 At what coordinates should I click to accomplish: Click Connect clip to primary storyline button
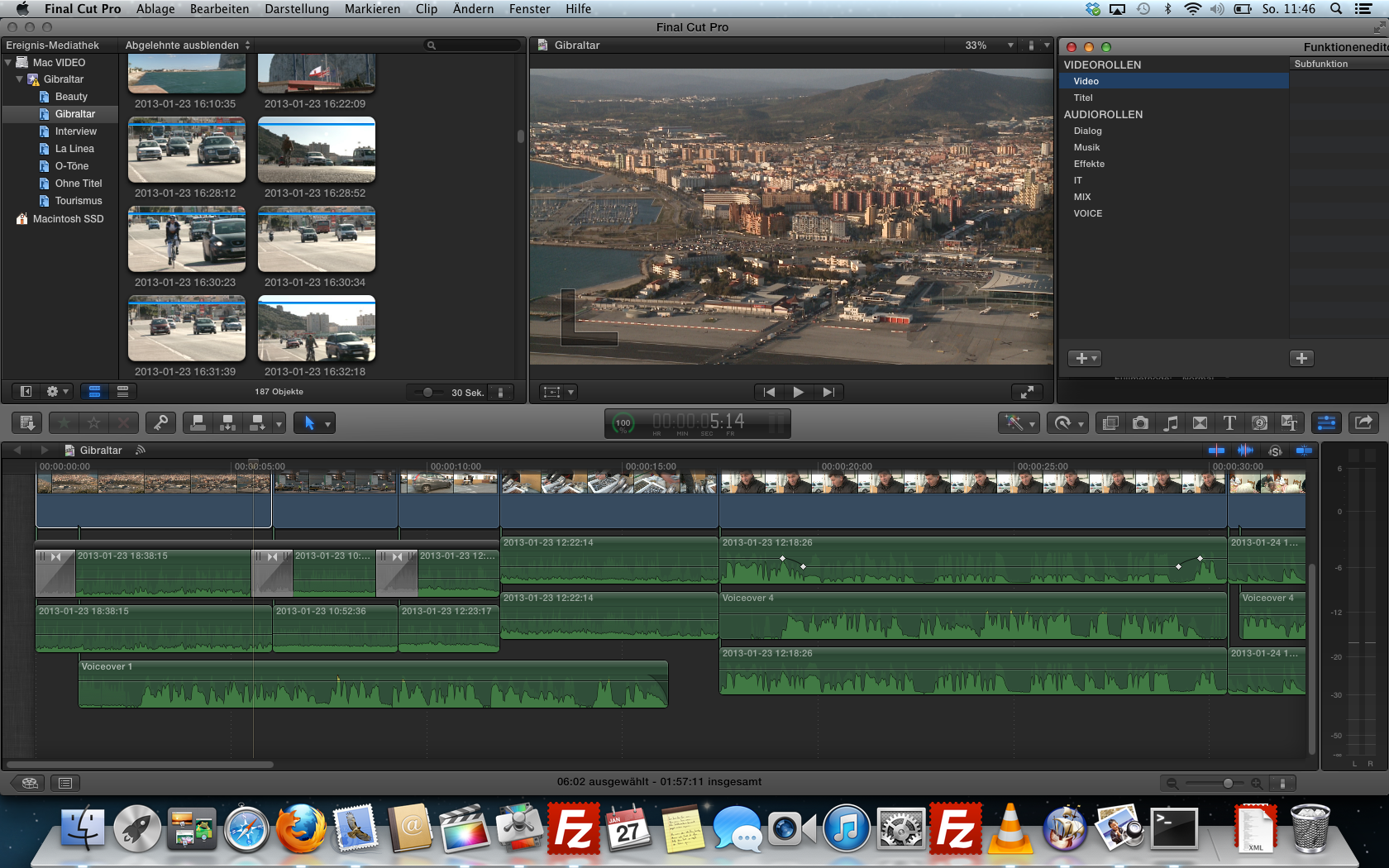tap(198, 423)
